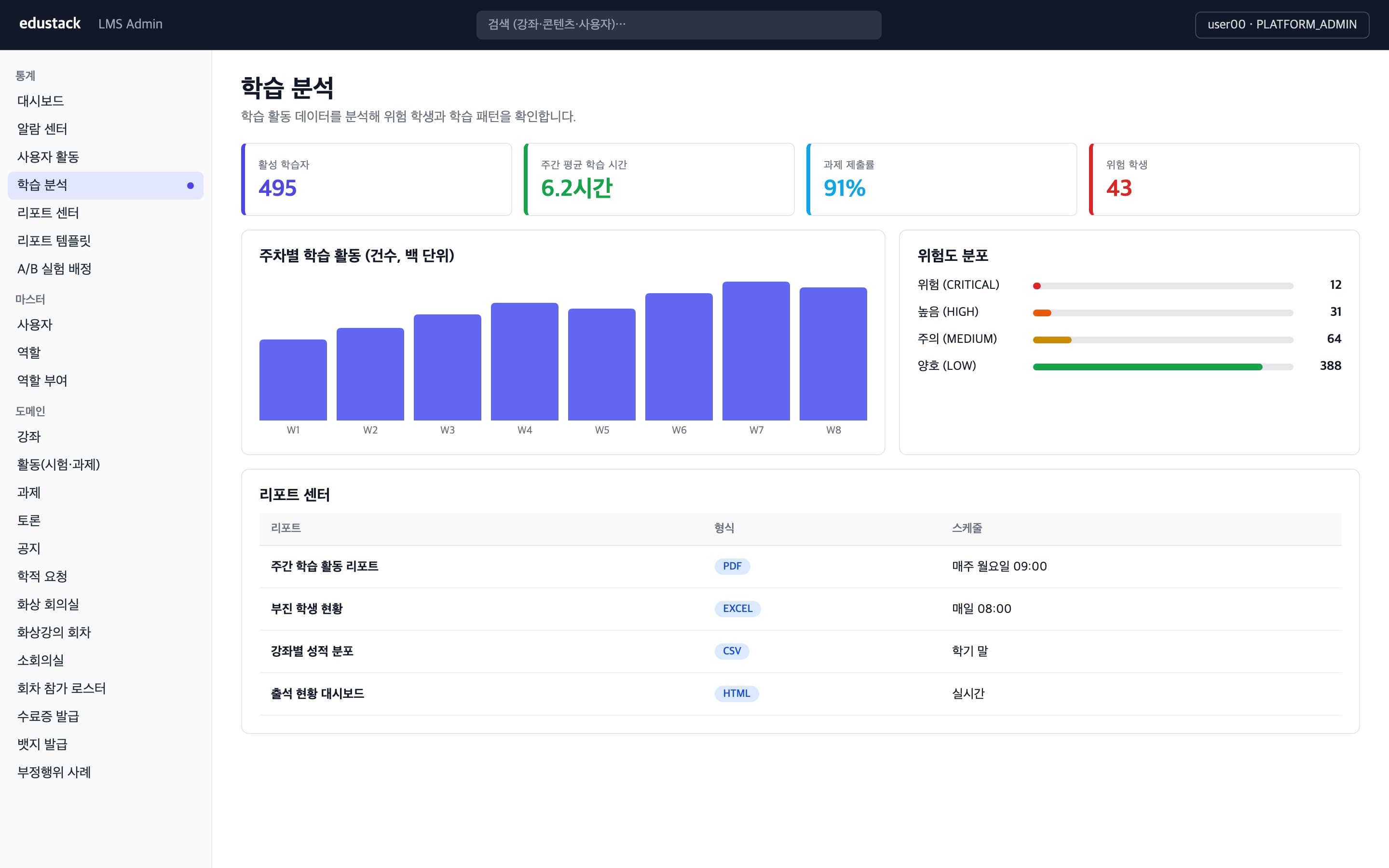The width and height of the screenshot is (1389, 868).
Task: Open 부정행위 사례 in sidebar
Action: [x=106, y=772]
